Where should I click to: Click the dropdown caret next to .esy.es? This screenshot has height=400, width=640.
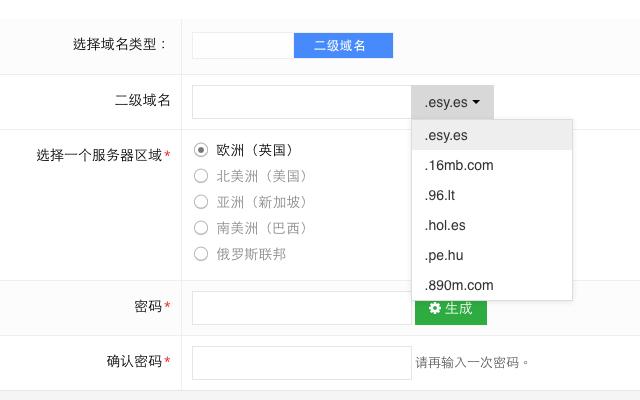[477, 102]
